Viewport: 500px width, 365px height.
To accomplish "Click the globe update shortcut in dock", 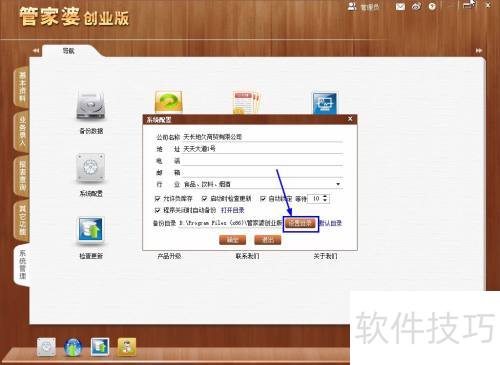I will coord(73,347).
